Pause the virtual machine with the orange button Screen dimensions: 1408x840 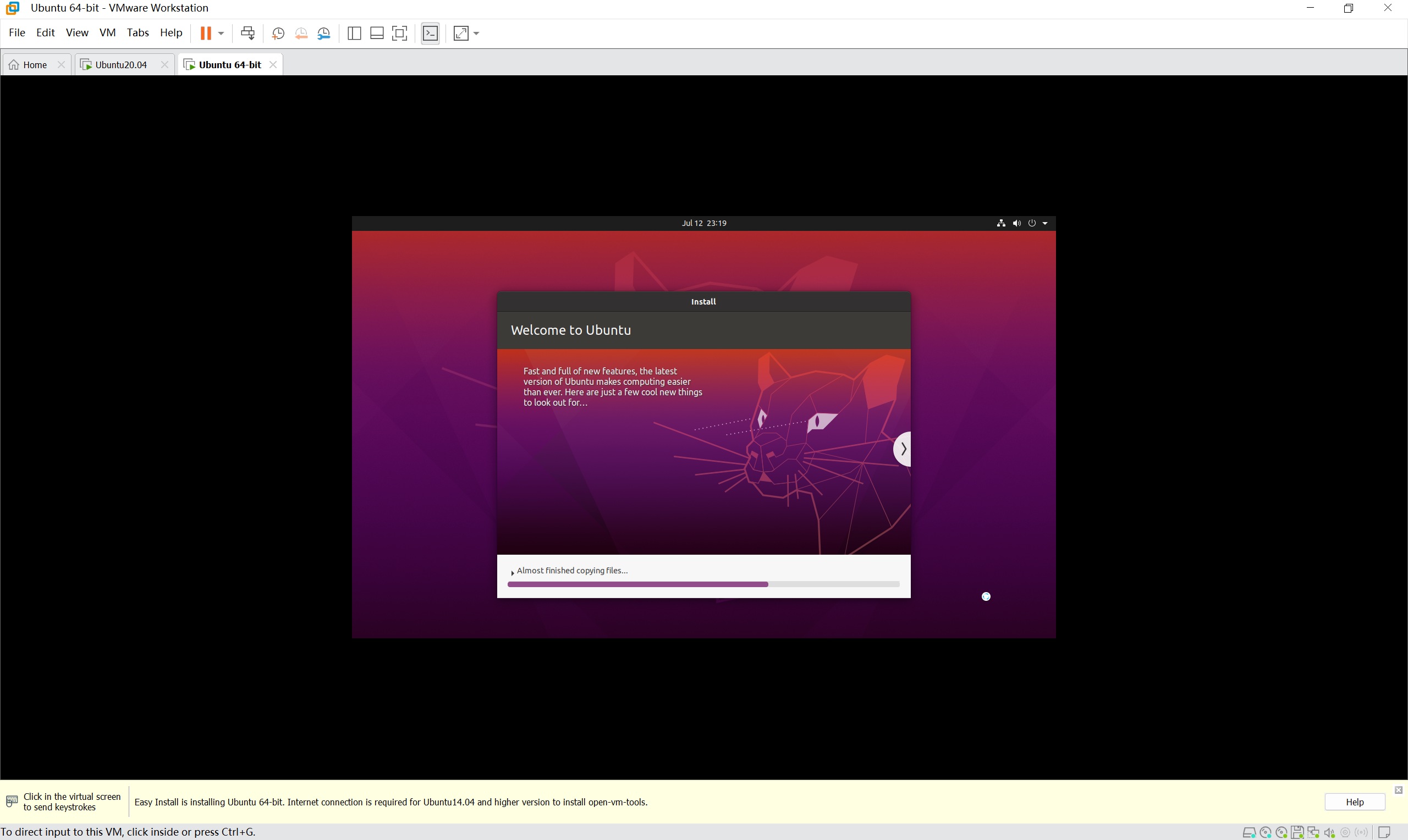(206, 34)
